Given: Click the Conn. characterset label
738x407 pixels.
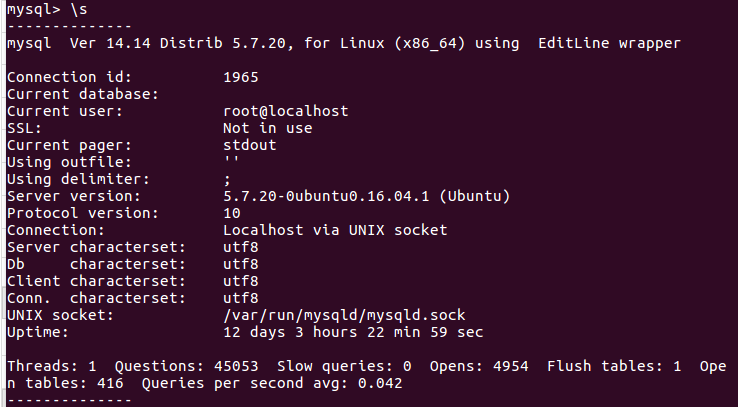Looking at the screenshot, I should [x=96, y=298].
